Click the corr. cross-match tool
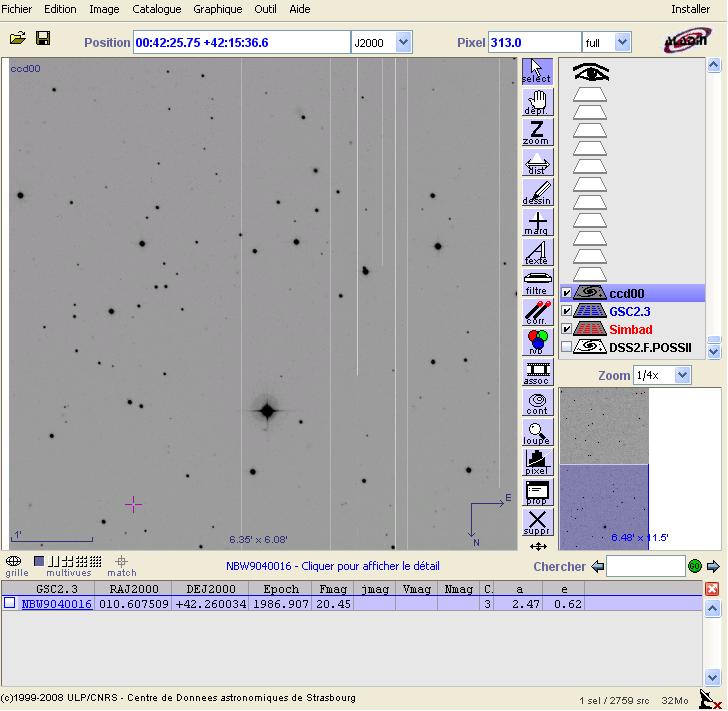 (x=537, y=312)
